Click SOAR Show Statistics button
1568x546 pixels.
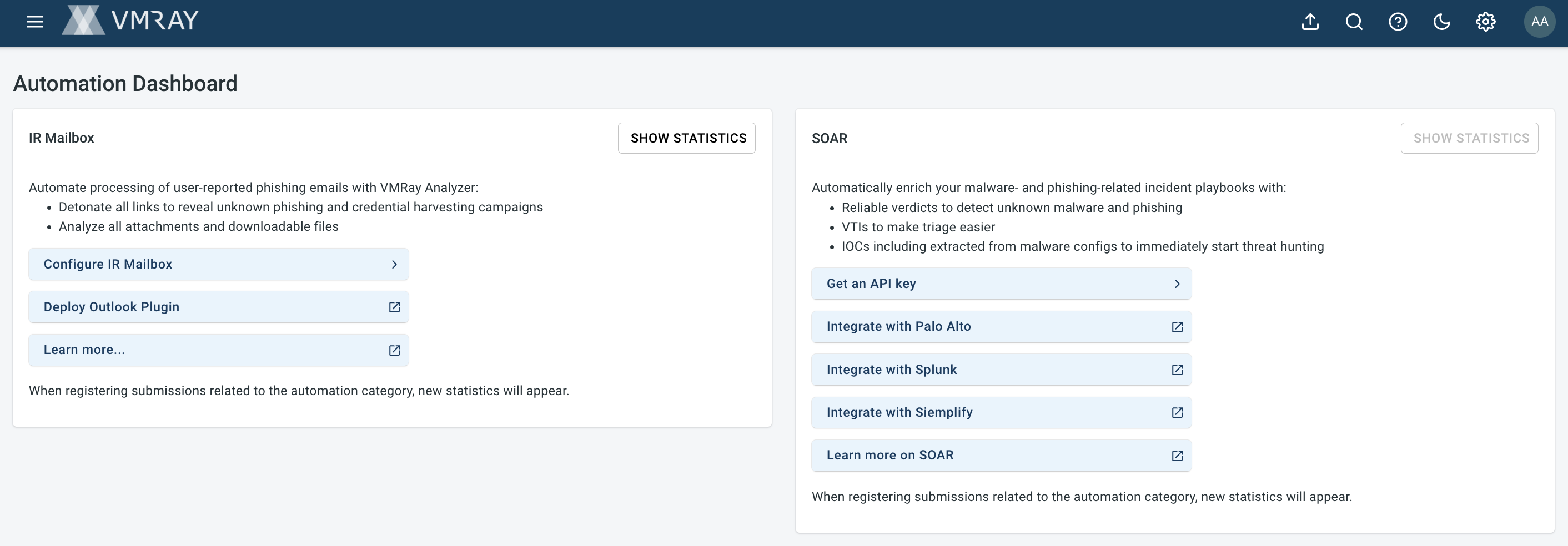click(x=1469, y=138)
